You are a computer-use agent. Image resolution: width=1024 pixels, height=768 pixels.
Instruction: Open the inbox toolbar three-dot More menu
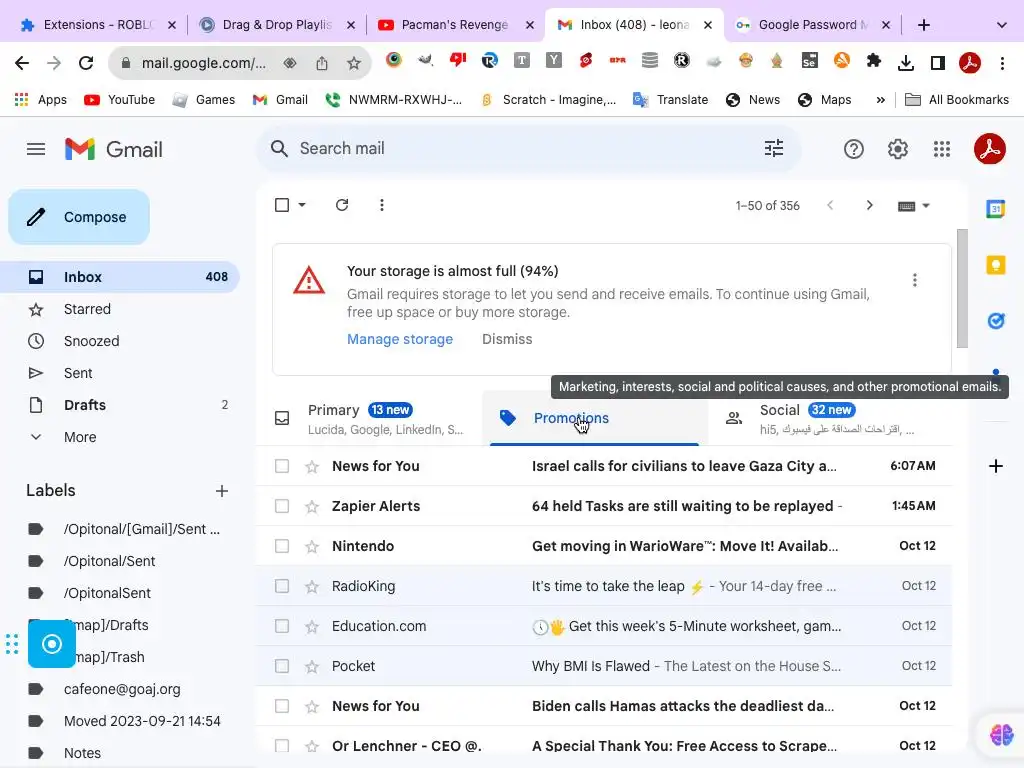click(x=381, y=205)
